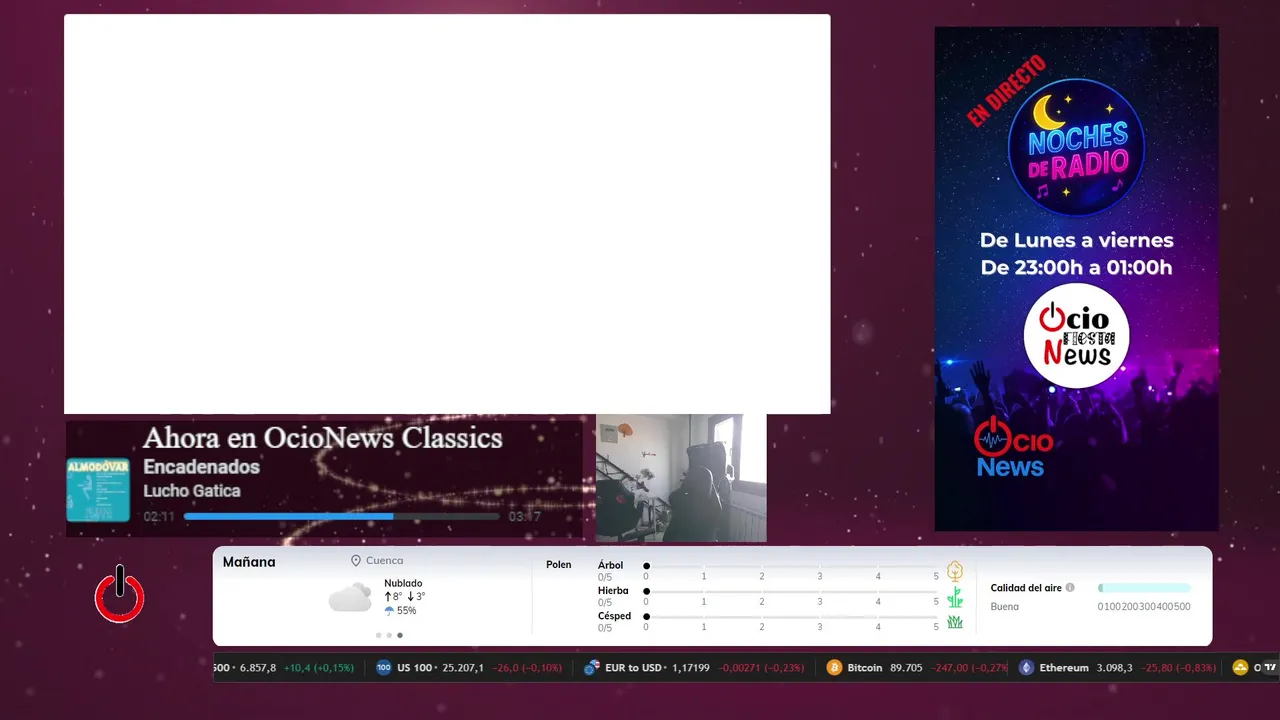Screen dimensions: 1280x720
Task: Click the EN DIRECTO banner text
Action: (1006, 91)
